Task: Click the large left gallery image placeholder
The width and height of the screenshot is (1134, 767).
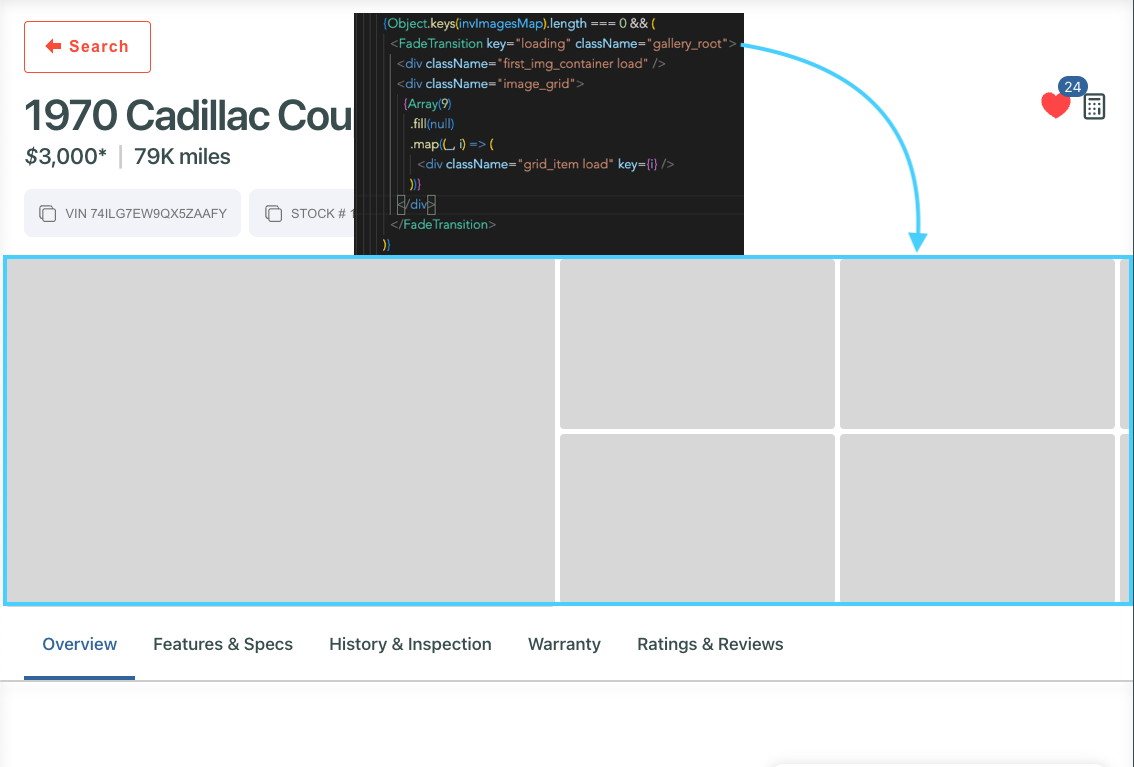Action: [x=278, y=430]
